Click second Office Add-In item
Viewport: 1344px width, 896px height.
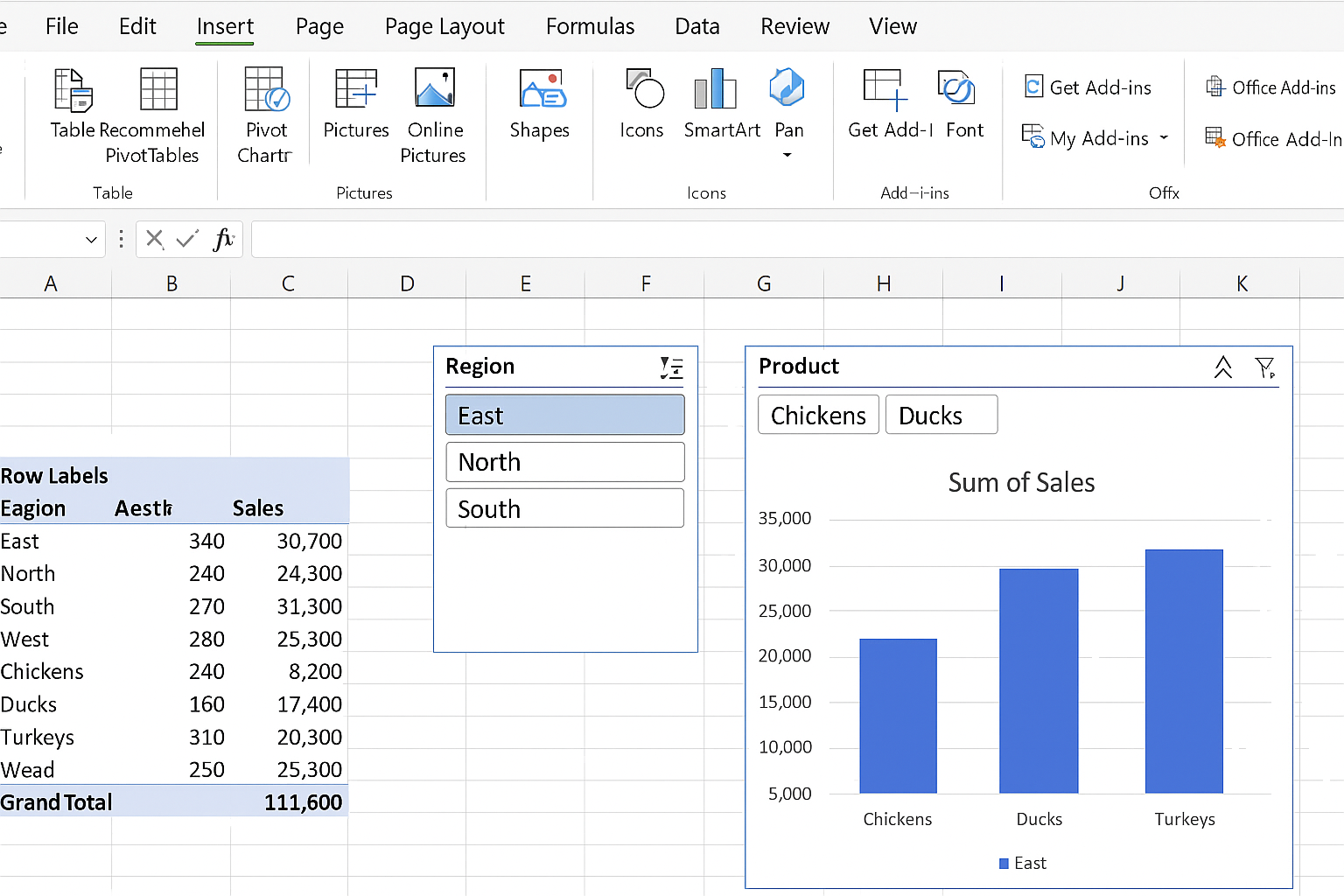(x=1273, y=138)
